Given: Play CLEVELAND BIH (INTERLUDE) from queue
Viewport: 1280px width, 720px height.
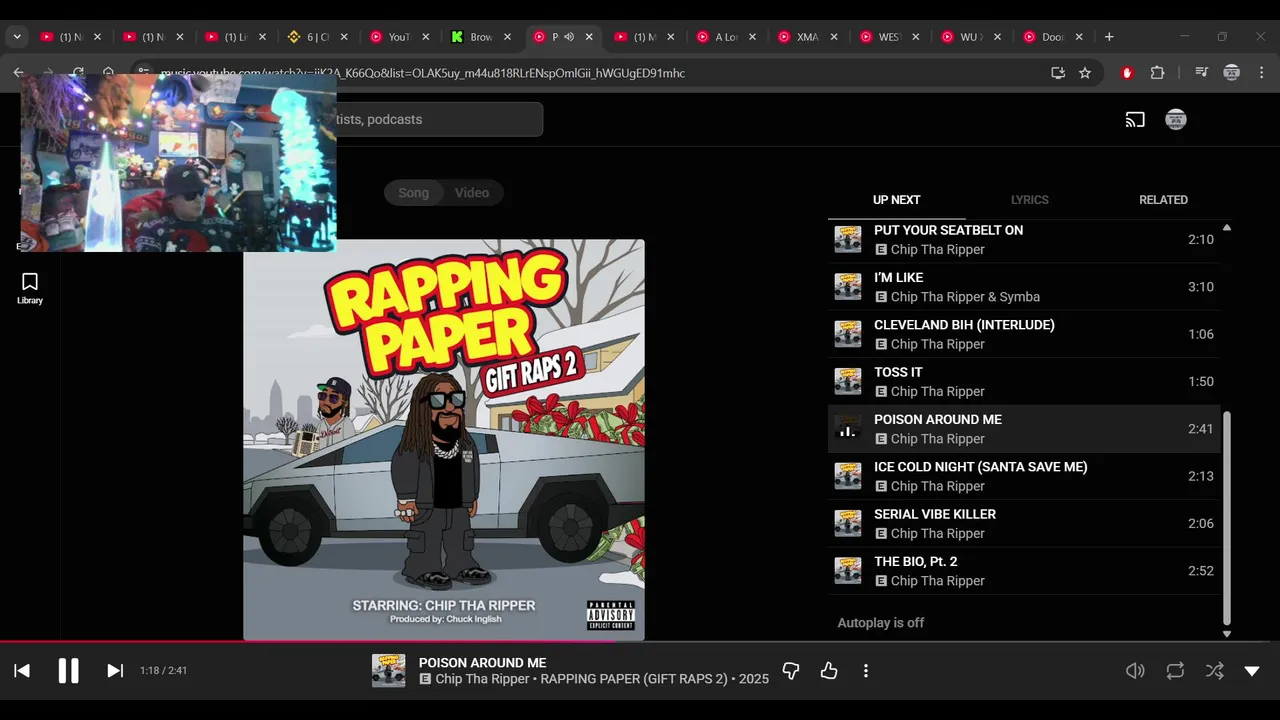Looking at the screenshot, I should [x=1024, y=334].
